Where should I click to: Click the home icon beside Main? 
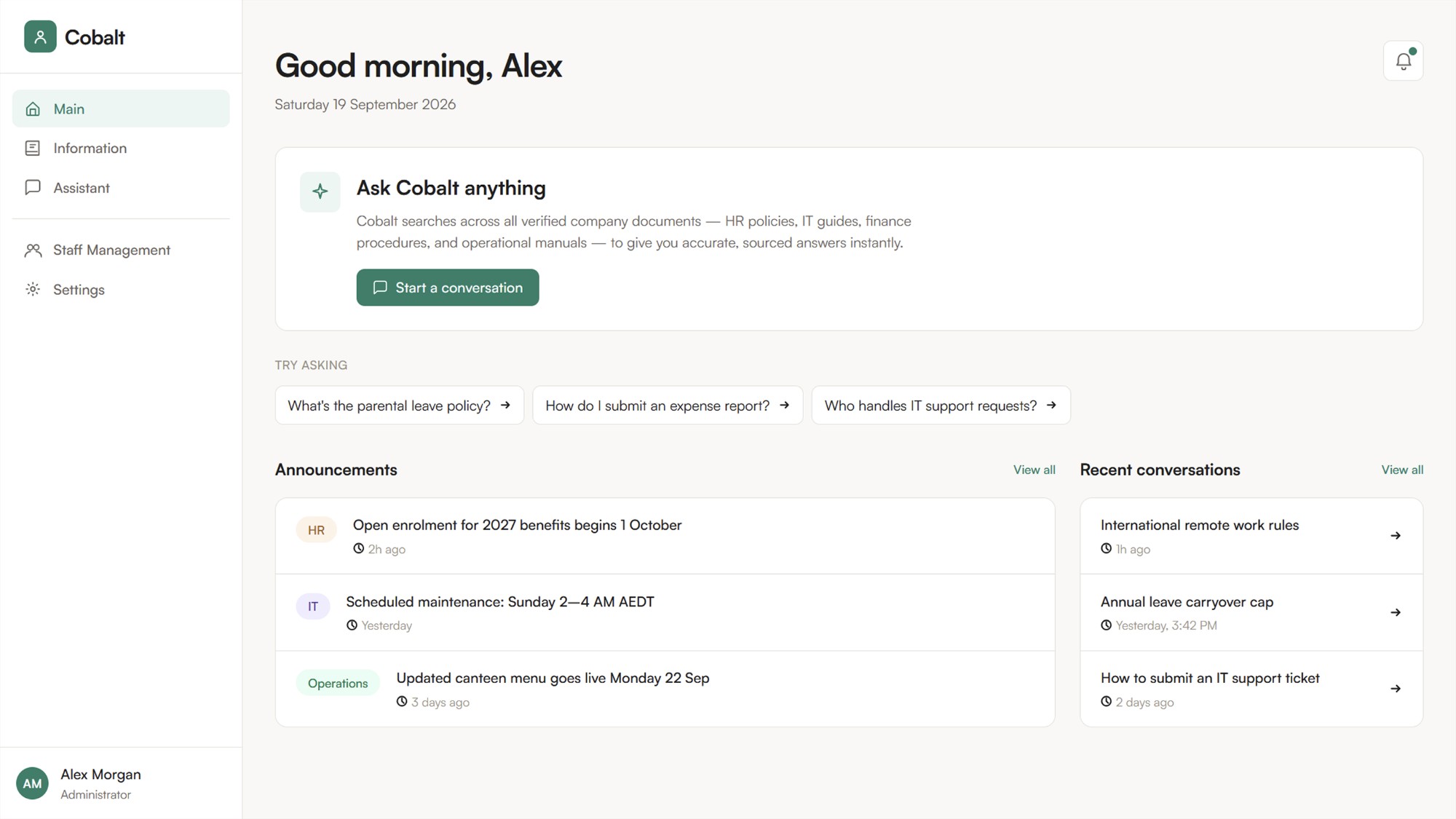(33, 108)
